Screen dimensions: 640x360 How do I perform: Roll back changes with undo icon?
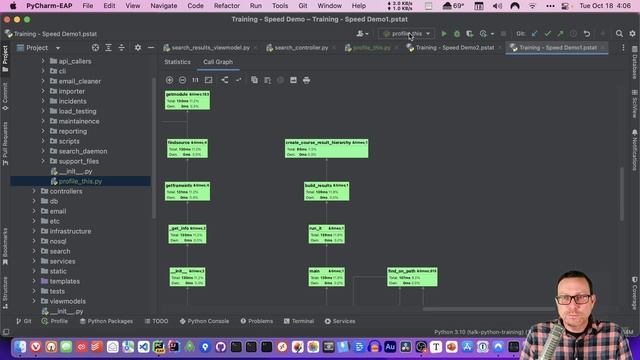pyautogui.click(x=587, y=33)
